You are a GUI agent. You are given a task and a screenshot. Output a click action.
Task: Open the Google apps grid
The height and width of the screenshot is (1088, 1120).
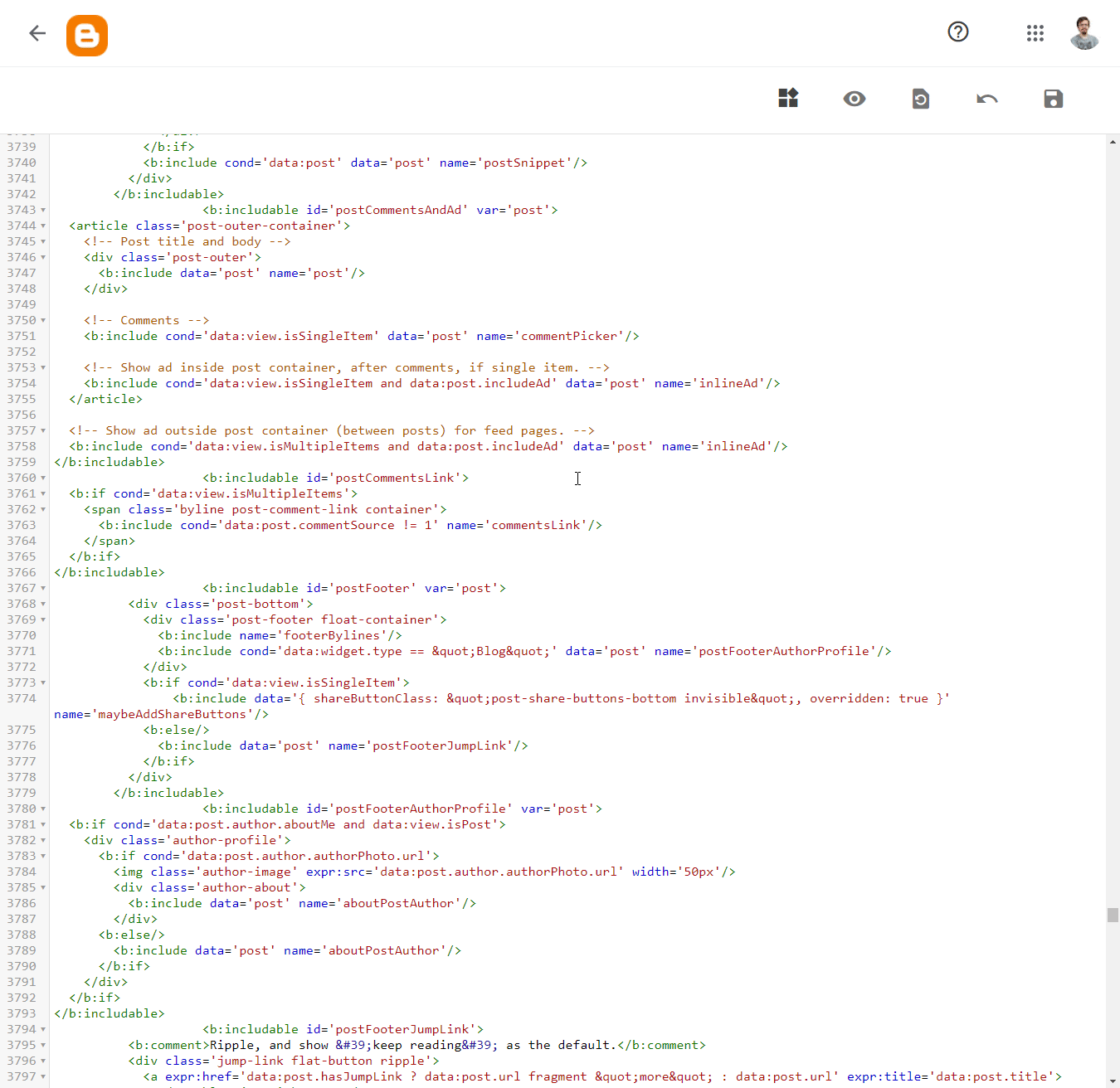(x=1035, y=33)
